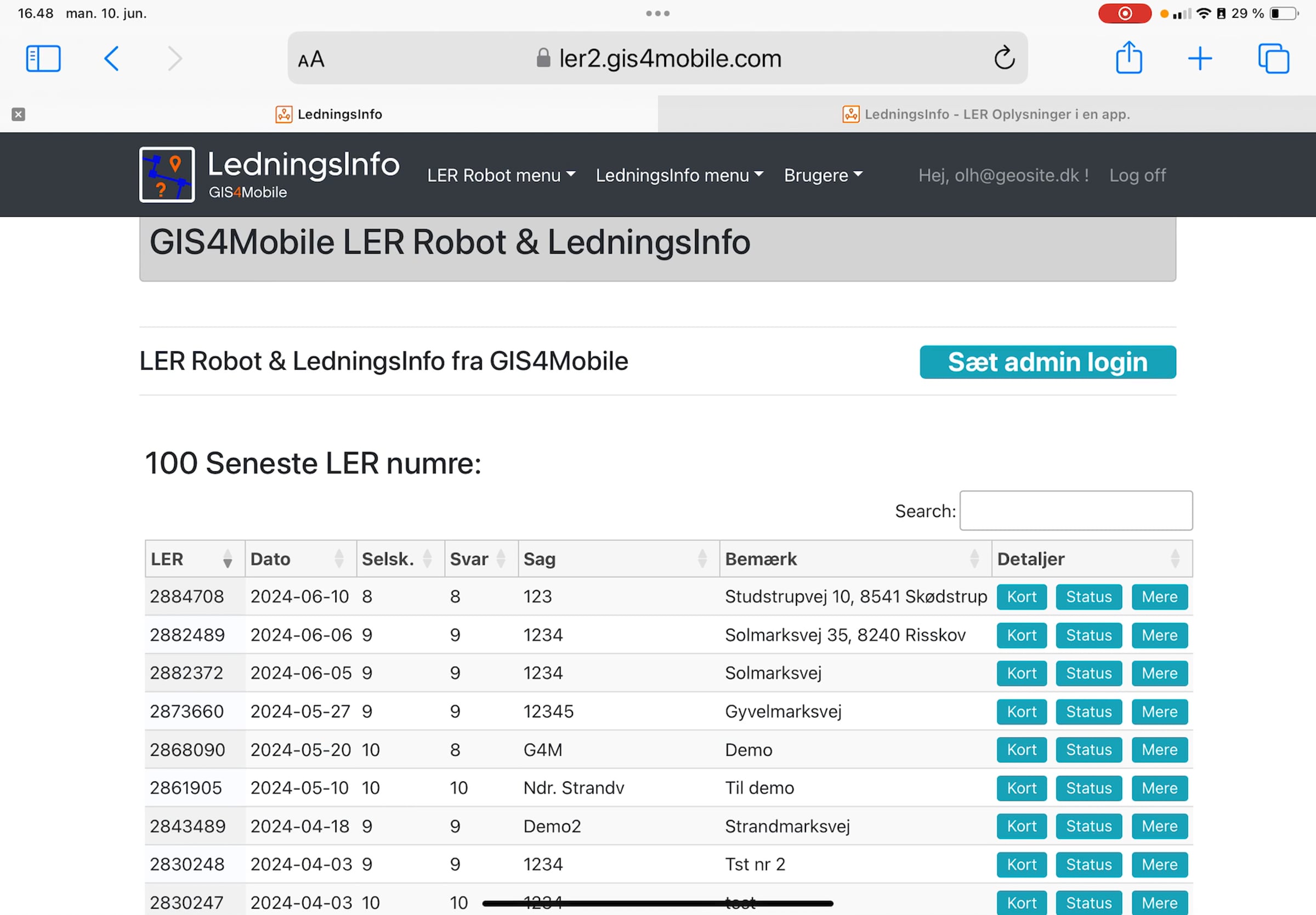Viewport: 1316px width, 915px height.
Task: Close the LedningsInfo tab with the x icon
Action: pos(18,114)
